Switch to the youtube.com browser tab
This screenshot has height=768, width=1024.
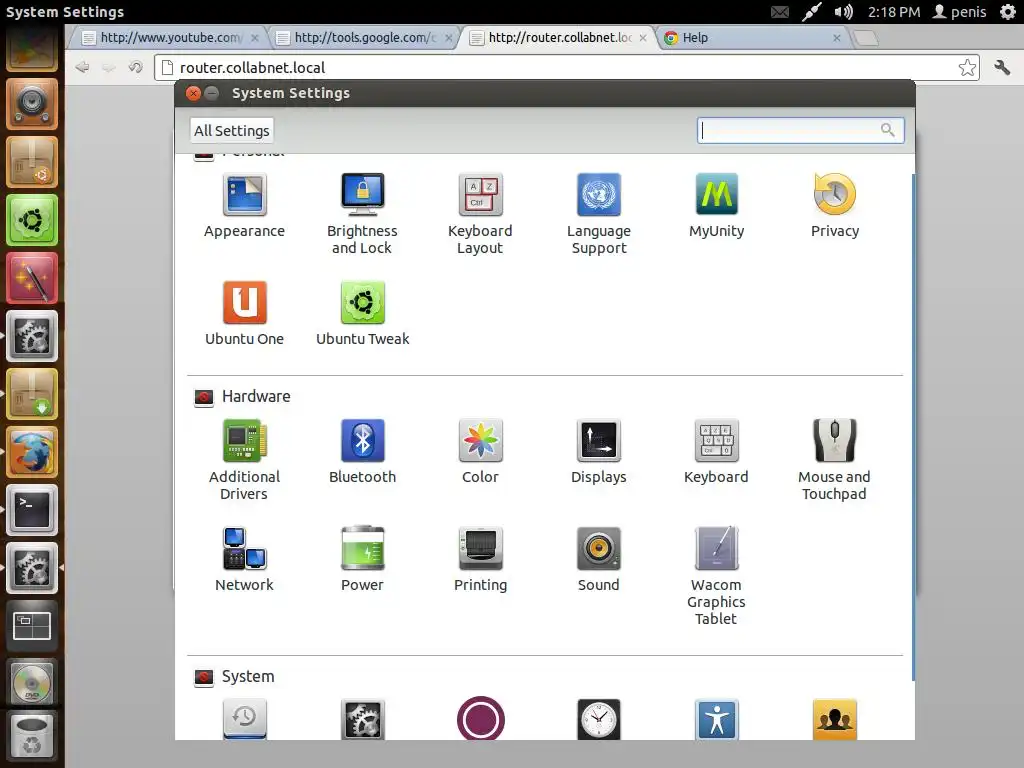click(170, 38)
